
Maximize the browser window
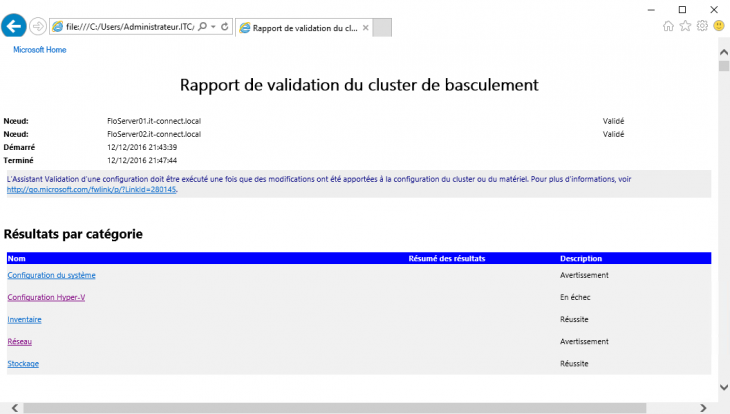point(682,9)
